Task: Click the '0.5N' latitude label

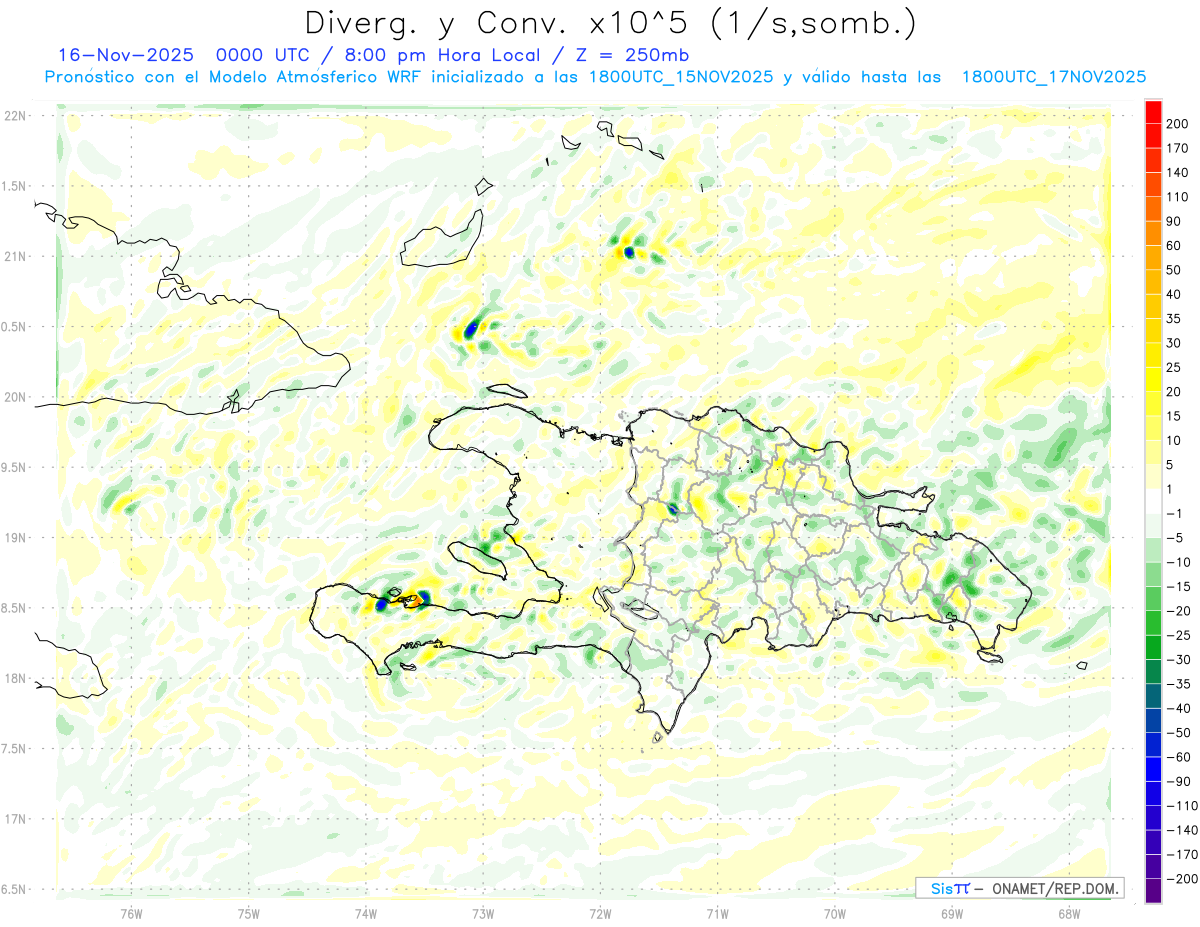Action: [15, 327]
